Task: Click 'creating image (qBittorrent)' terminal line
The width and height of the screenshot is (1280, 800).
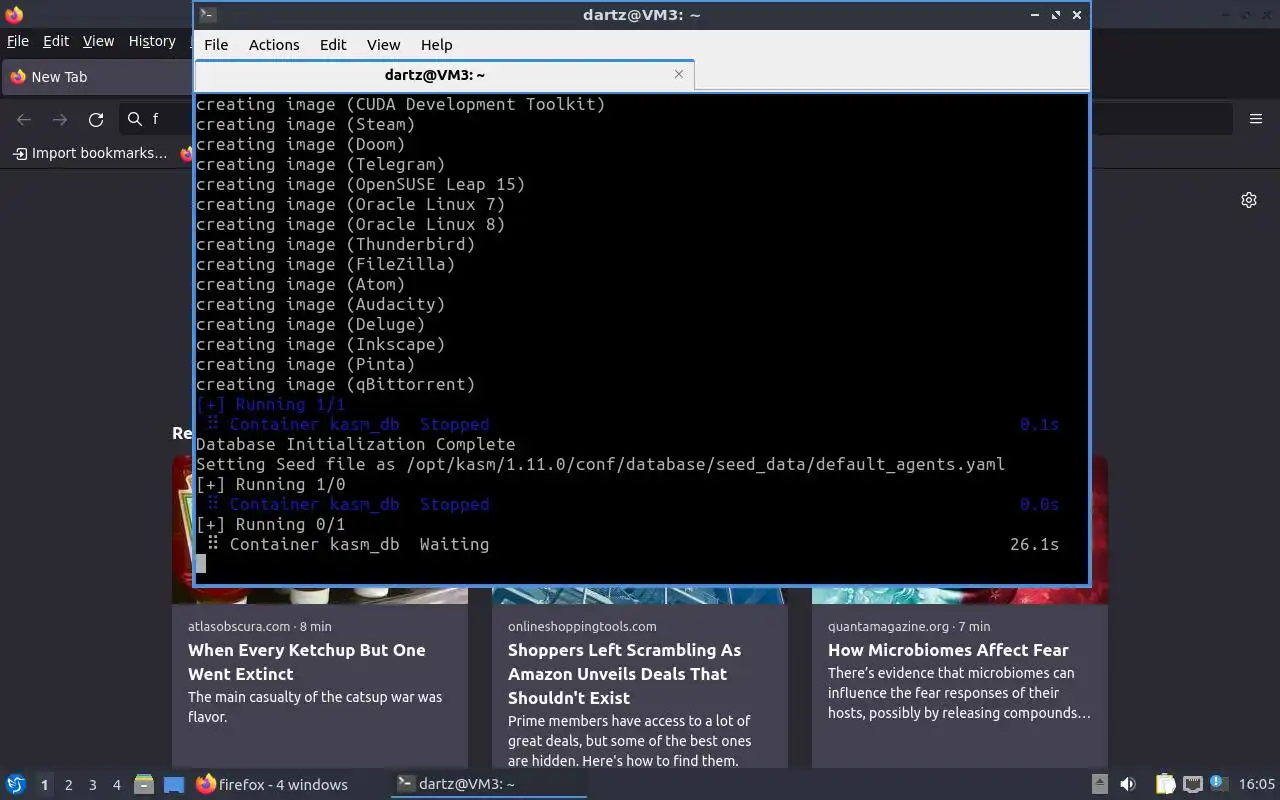Action: (x=336, y=384)
